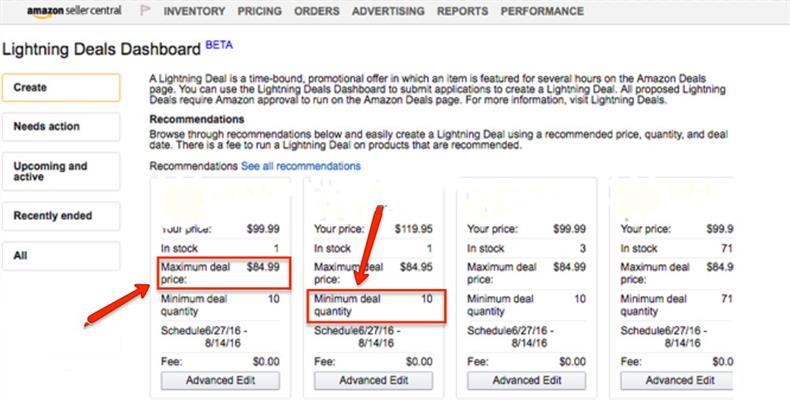
Task: Select the Create tab in the sidebar
Action: coord(61,88)
